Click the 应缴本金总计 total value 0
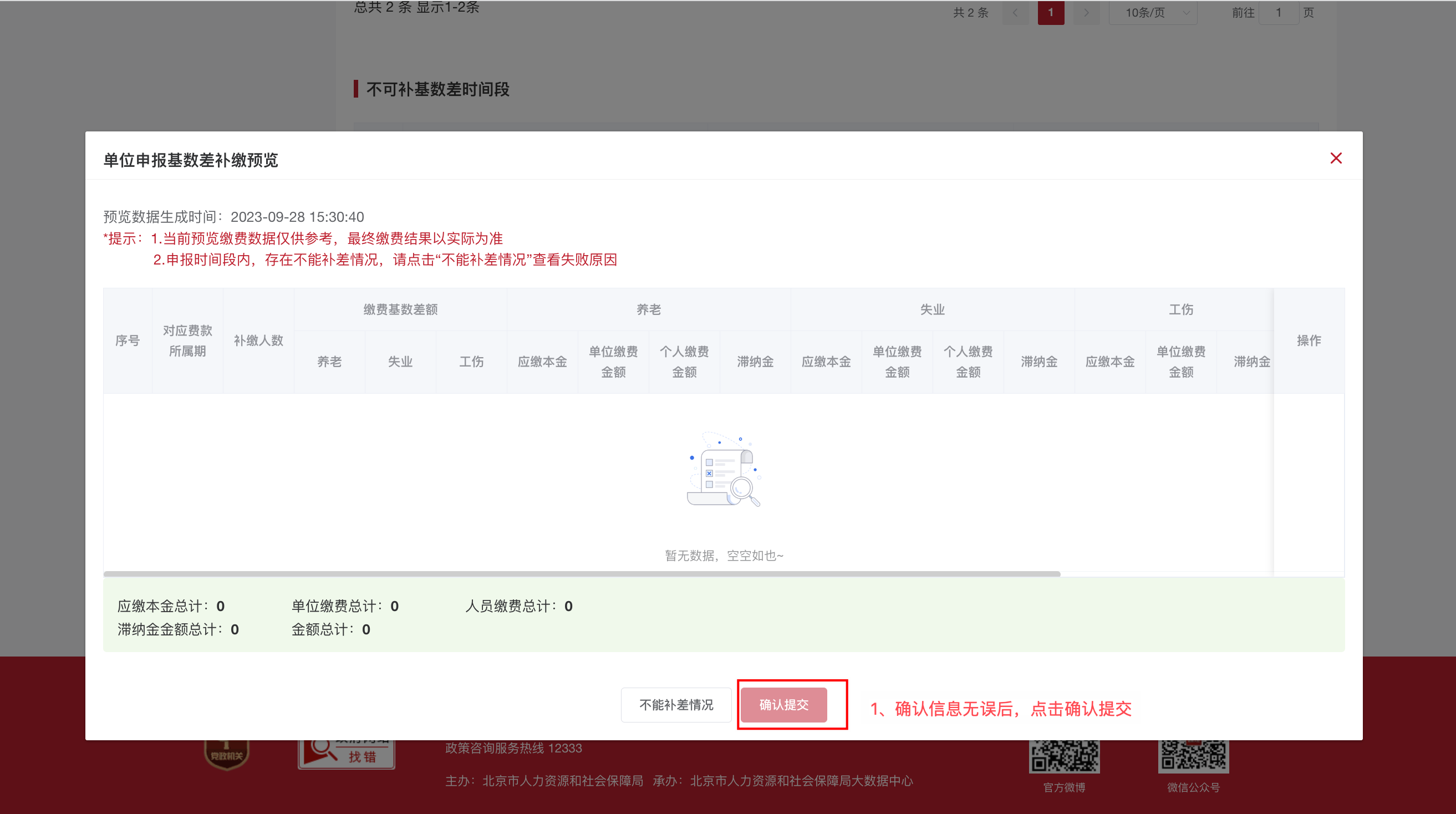 (220, 606)
